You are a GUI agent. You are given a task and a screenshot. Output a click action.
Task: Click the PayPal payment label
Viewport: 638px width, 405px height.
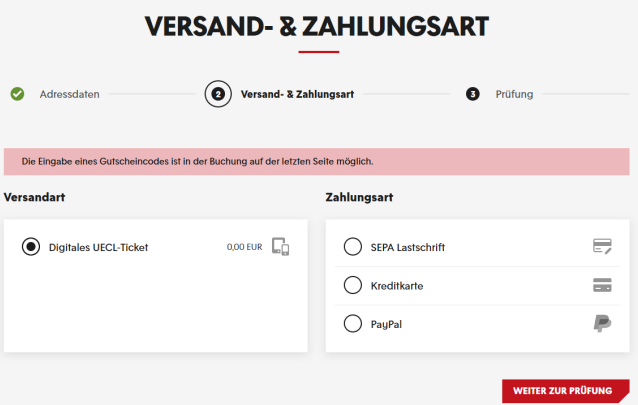tap(386, 324)
